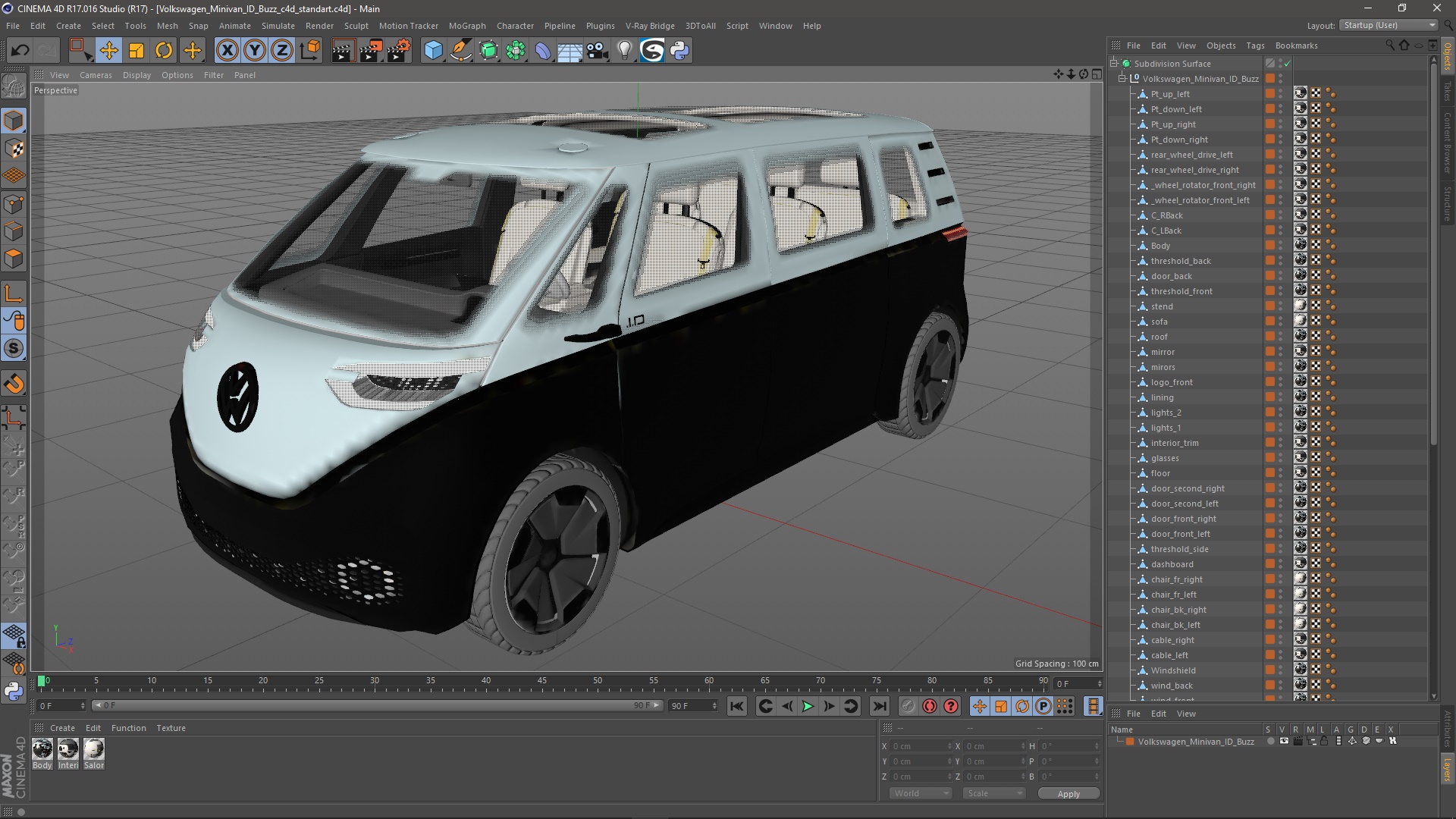The image size is (1456, 819).
Task: Open the keyframe help question icon
Action: coord(951,706)
